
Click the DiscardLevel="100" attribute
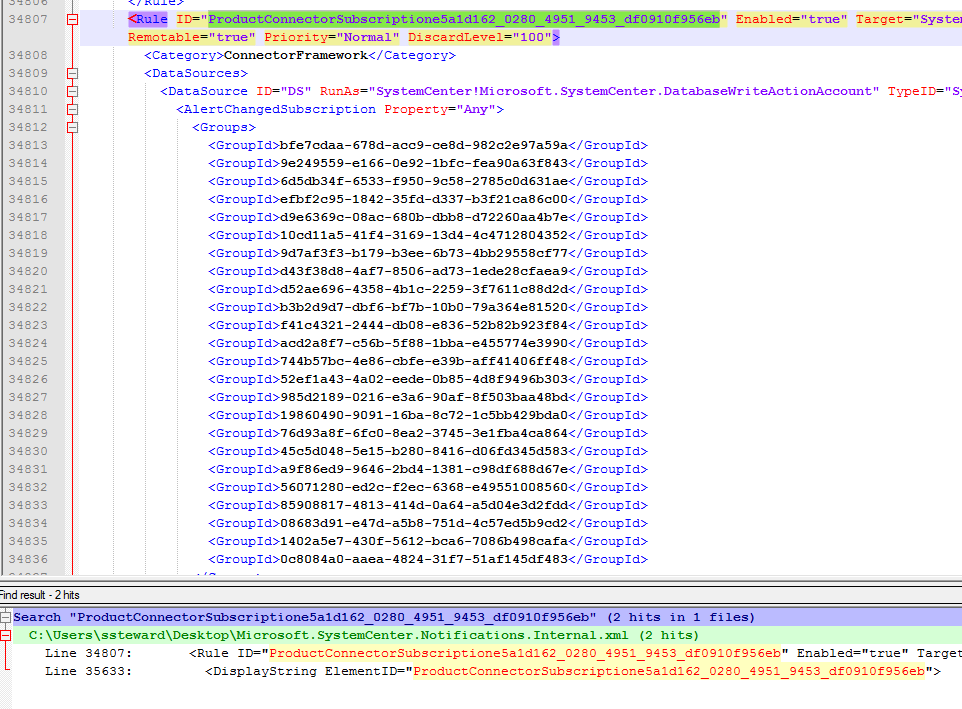pyautogui.click(x=480, y=37)
